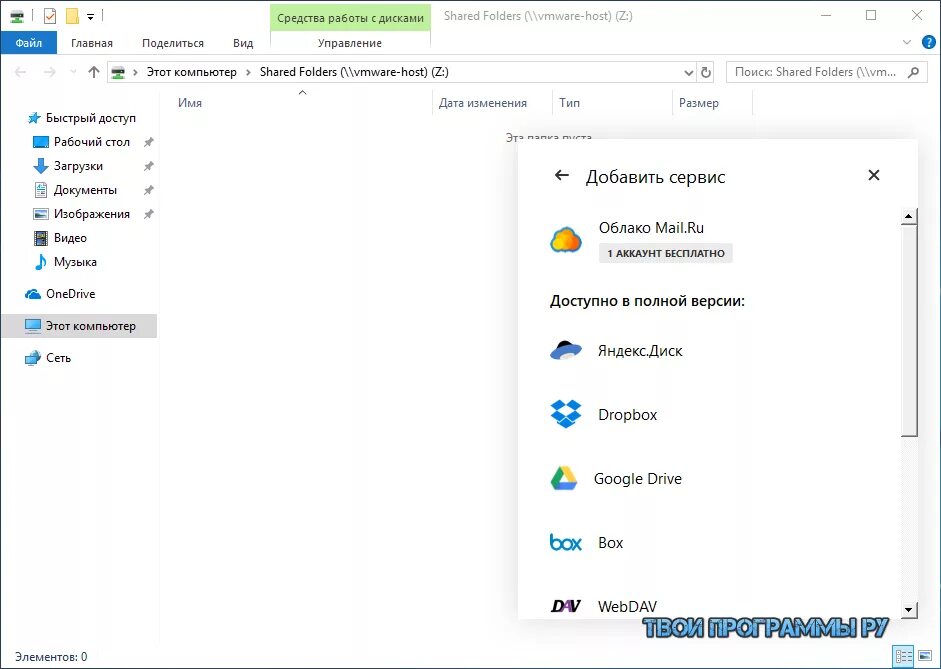Switch to large thumbnails view in status bar

925,656
